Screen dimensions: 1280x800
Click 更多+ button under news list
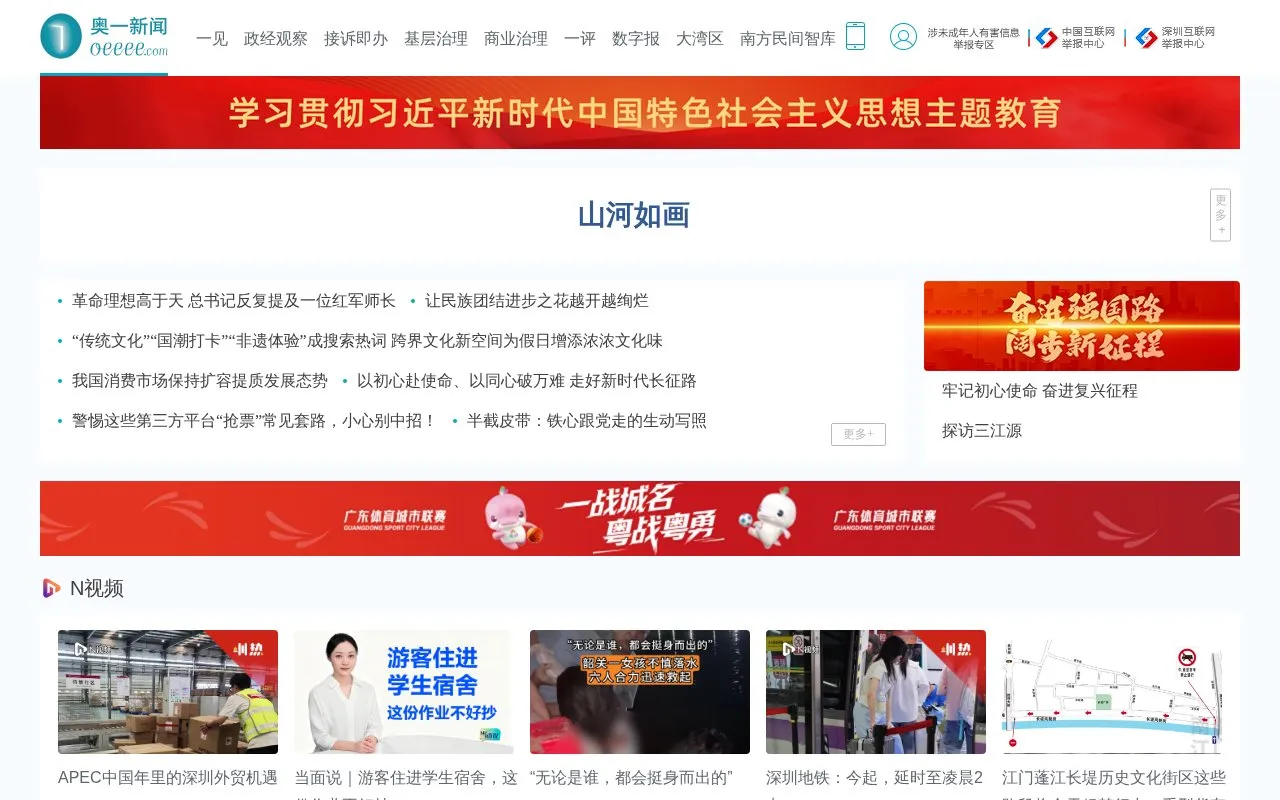coord(858,434)
